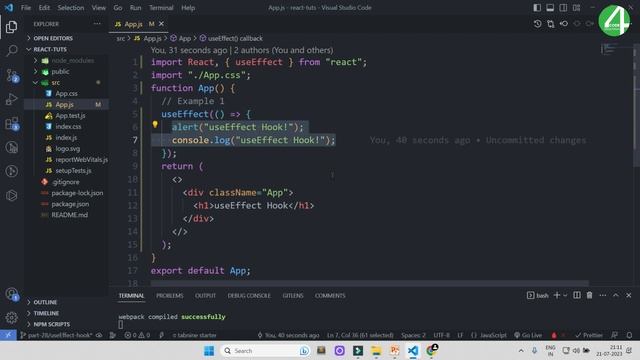Viewport: 640px width, 360px height.
Task: Click the remote window indicator in the status bar
Action: [x=8, y=335]
